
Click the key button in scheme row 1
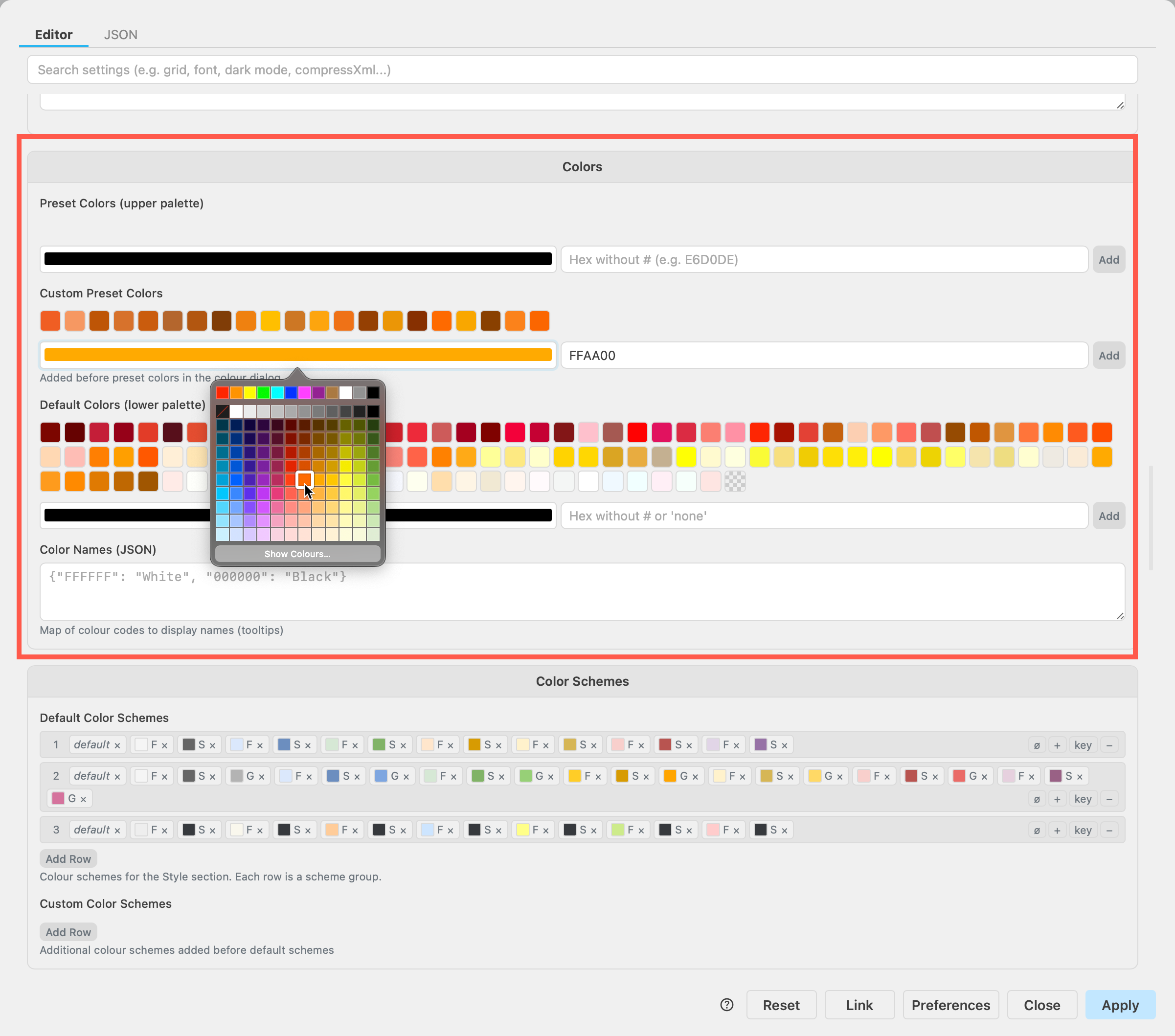pos(1083,745)
